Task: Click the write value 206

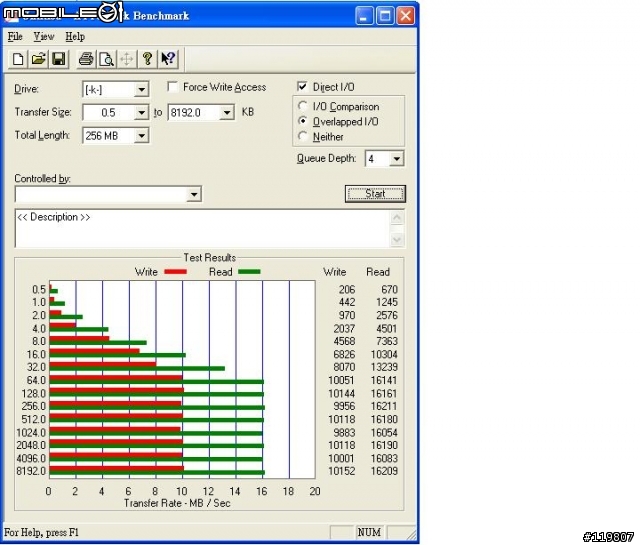Action: (x=347, y=289)
